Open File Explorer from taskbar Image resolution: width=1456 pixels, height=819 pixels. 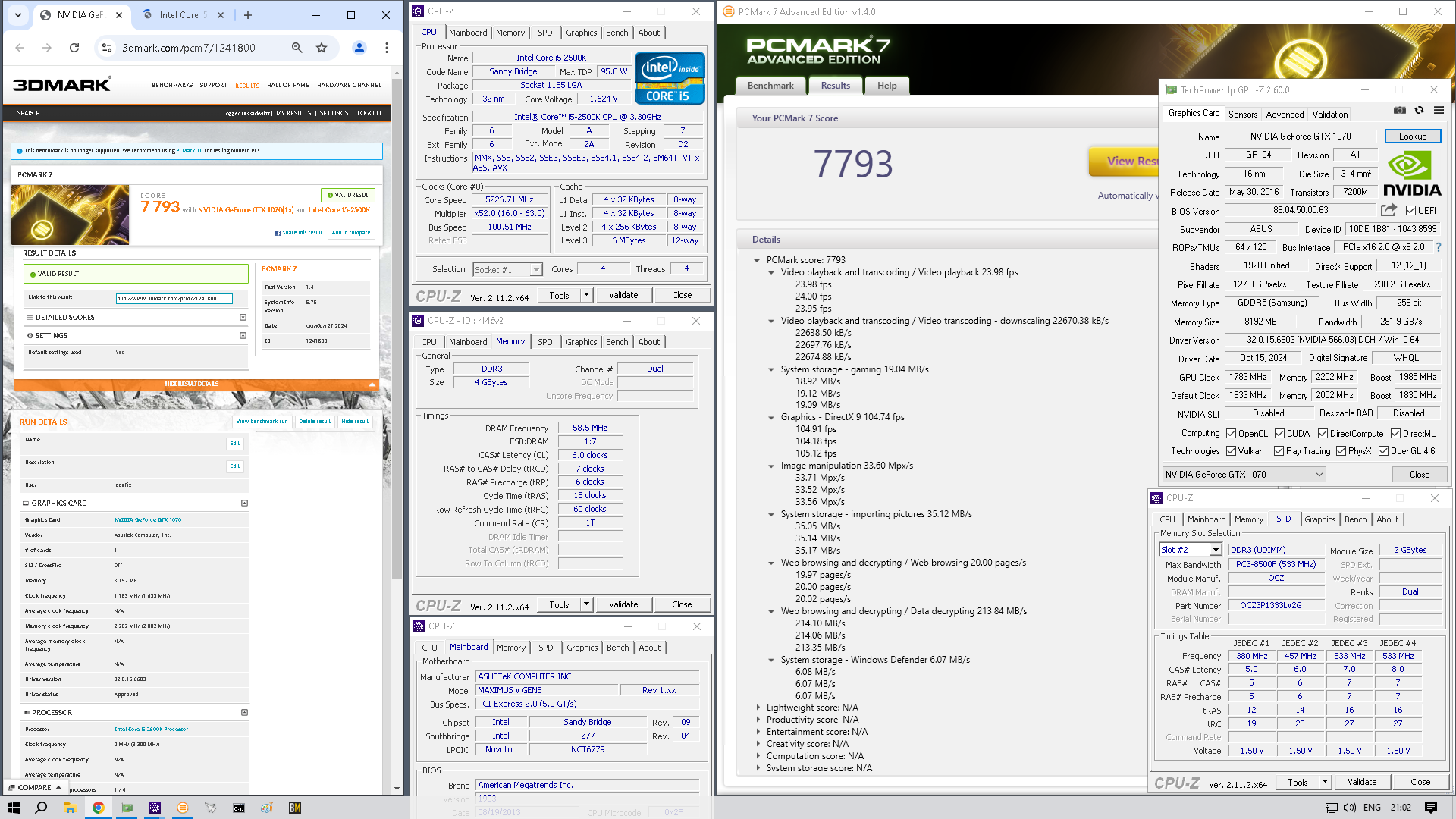tap(70, 808)
